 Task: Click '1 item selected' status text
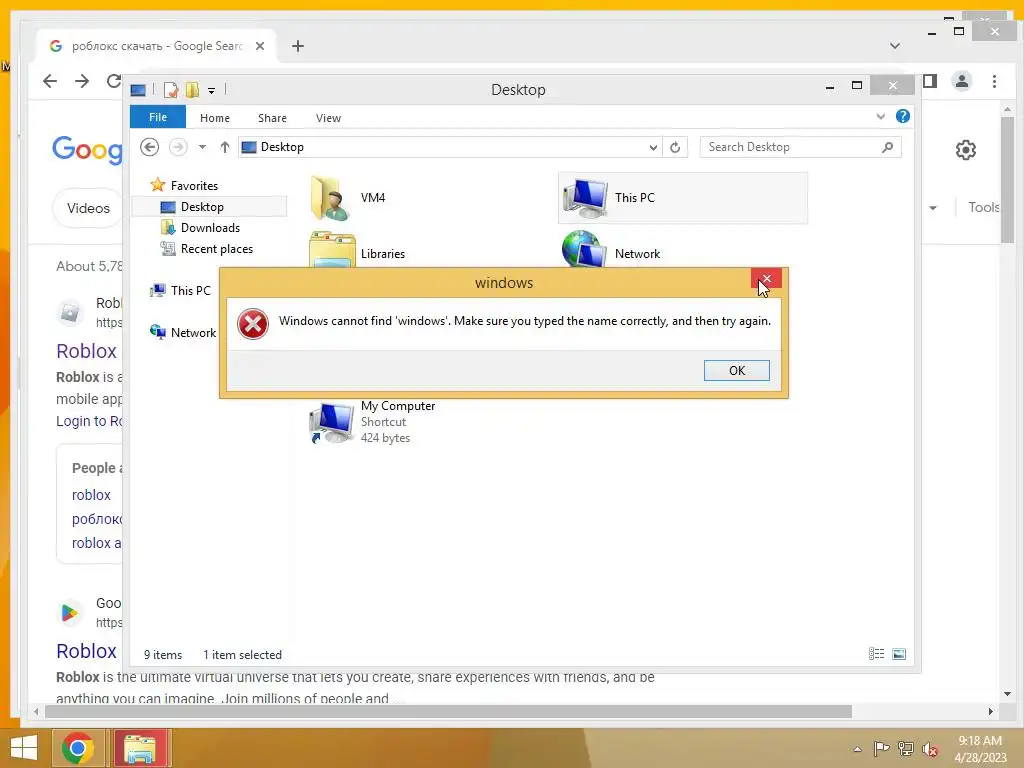click(242, 654)
